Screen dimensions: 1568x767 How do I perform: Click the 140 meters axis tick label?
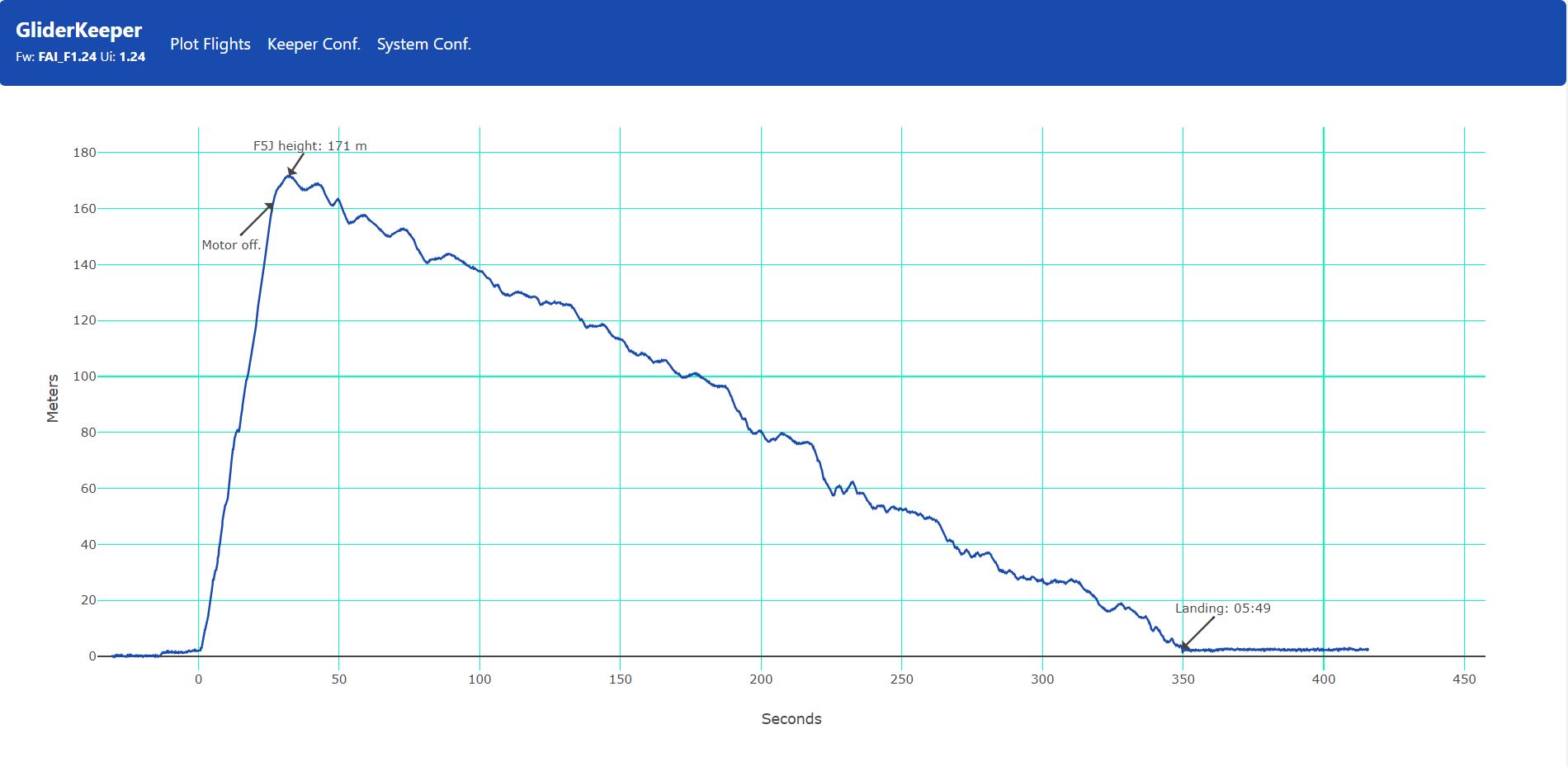(x=84, y=265)
